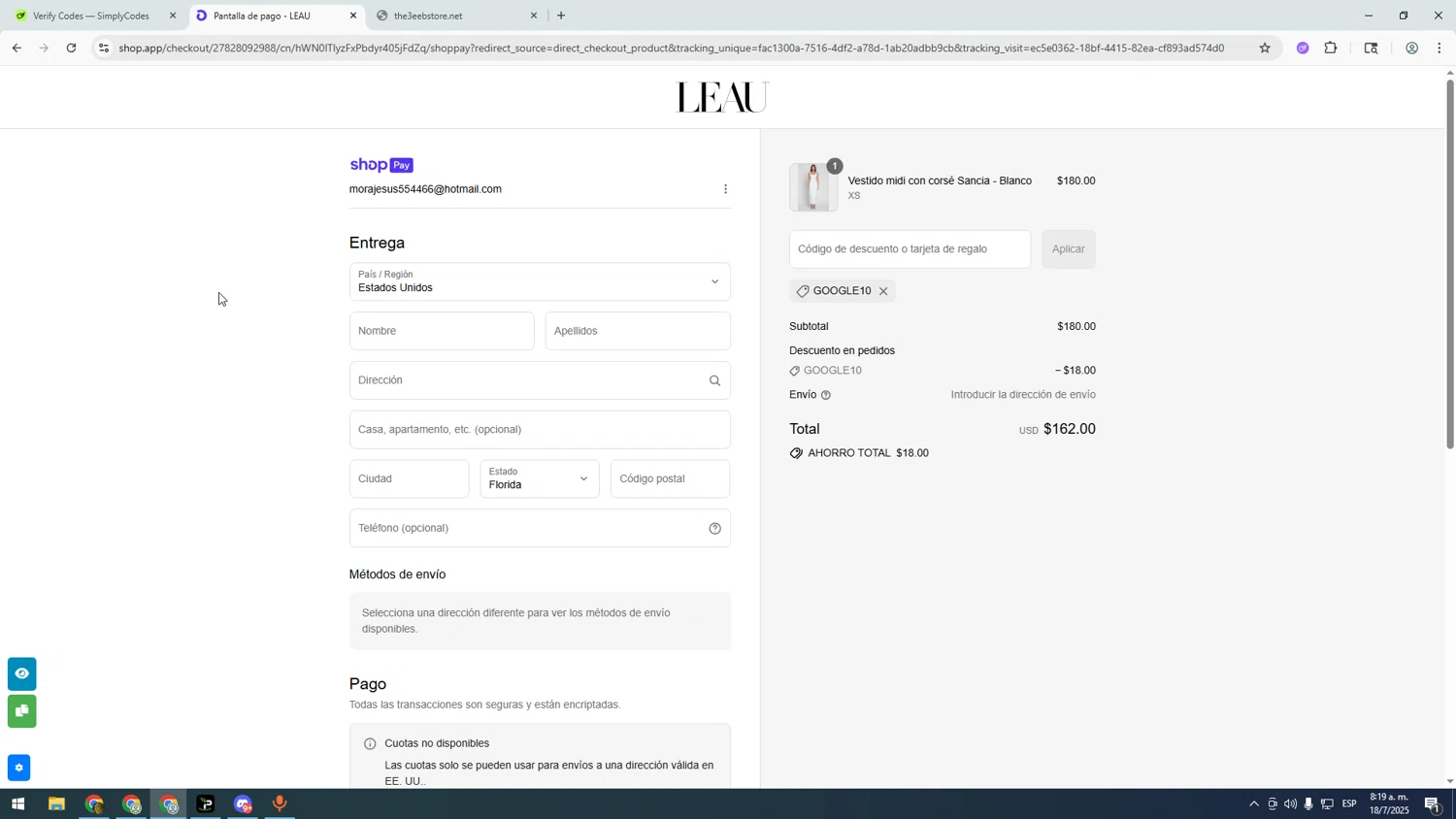1456x819 pixels.
Task: Bookmark this page with the star icon
Action: (x=1264, y=48)
